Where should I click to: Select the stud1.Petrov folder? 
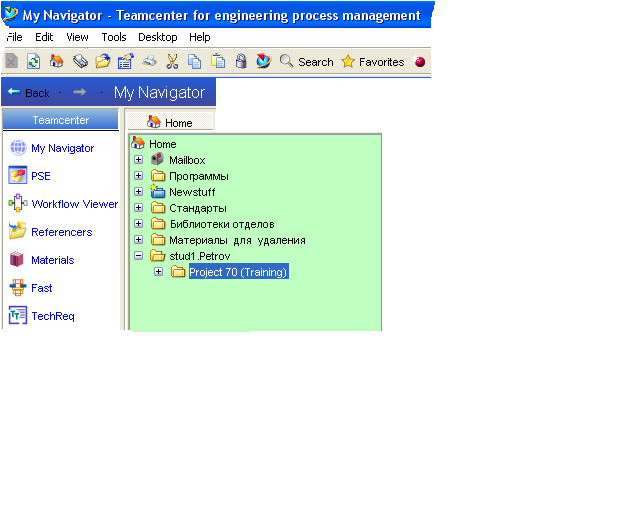click(200, 256)
